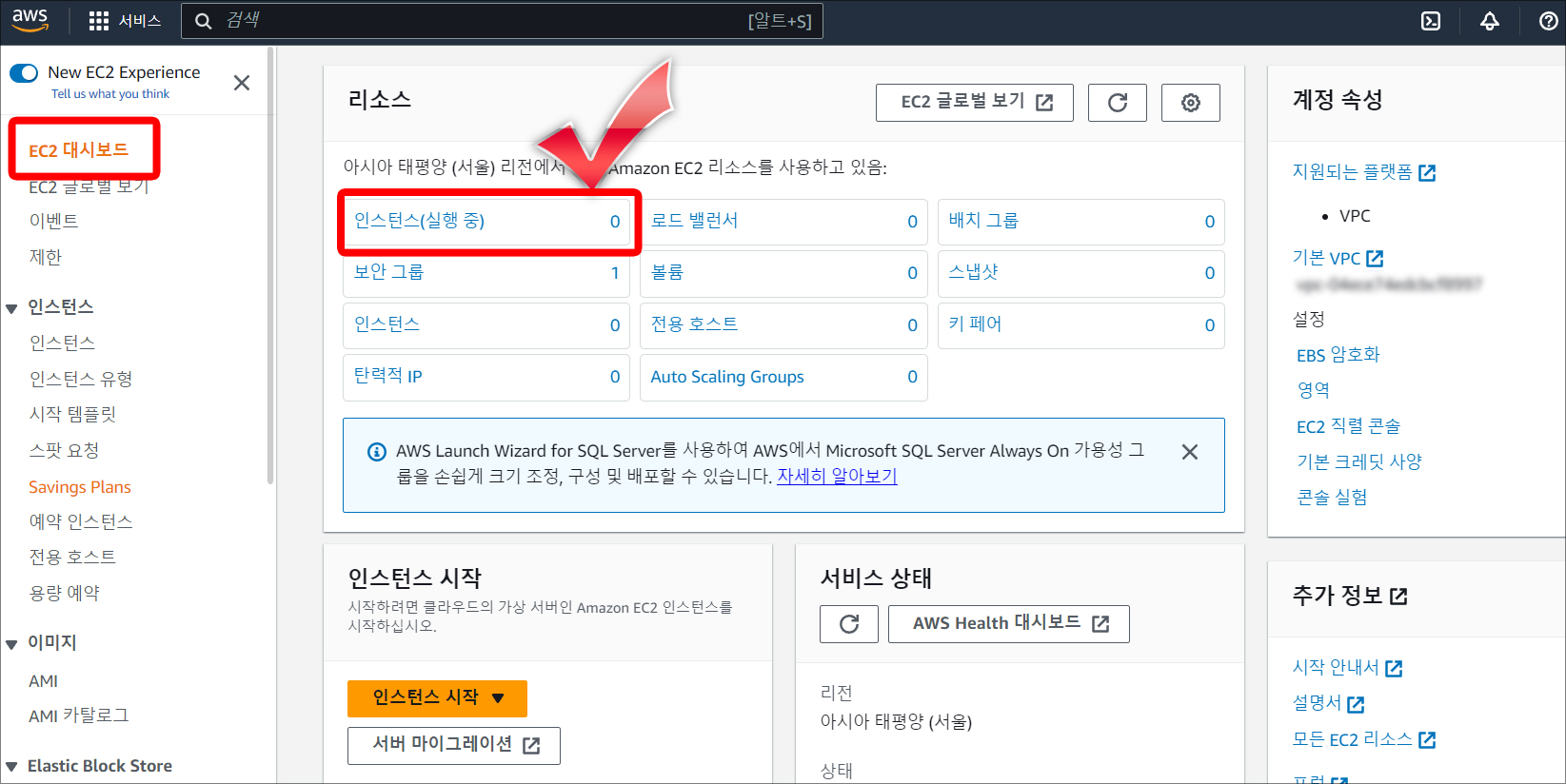This screenshot has height=784, width=1566.
Task: Collapse the 인스턴스 sidebar section
Action: [x=12, y=308]
